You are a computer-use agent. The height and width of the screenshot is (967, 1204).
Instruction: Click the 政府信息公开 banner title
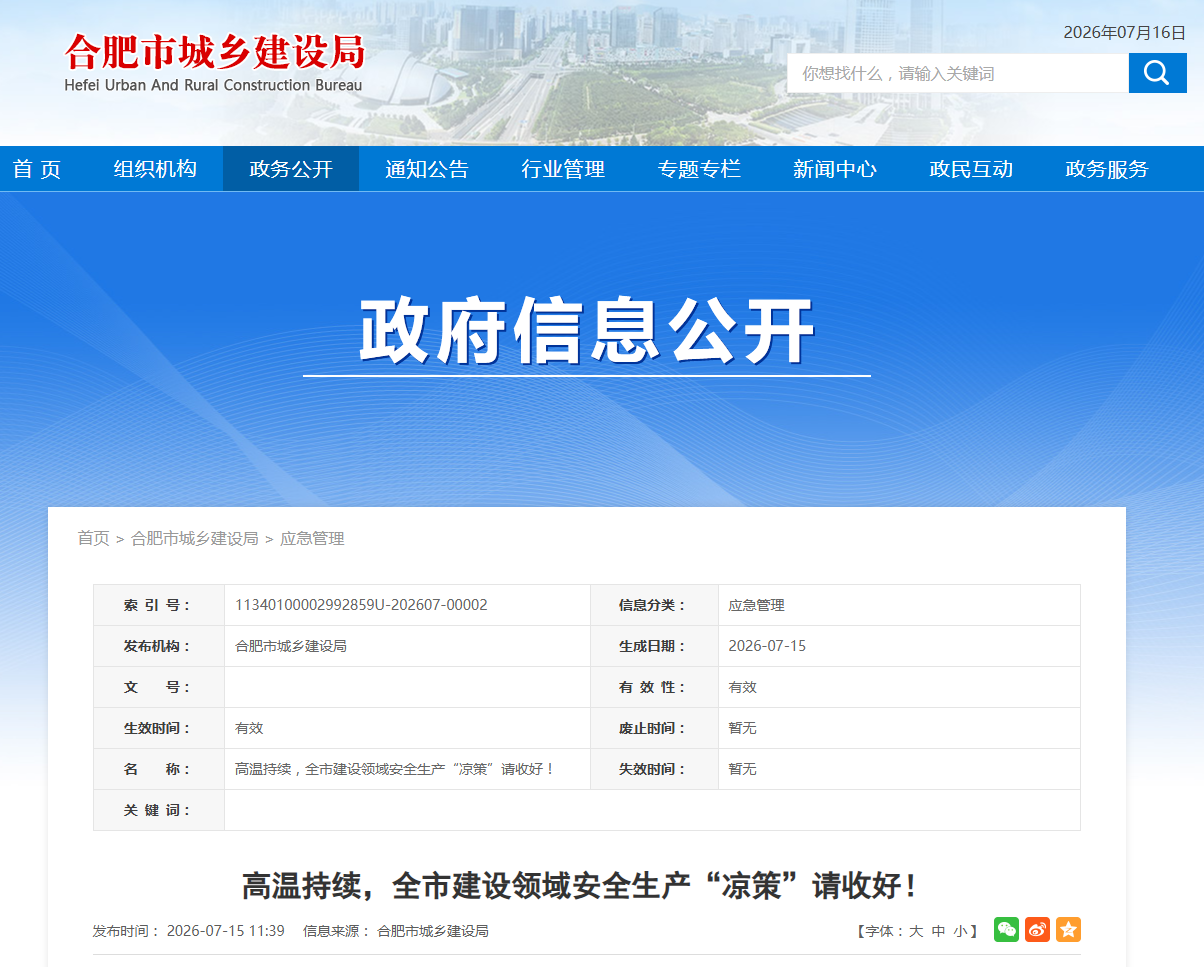click(587, 331)
